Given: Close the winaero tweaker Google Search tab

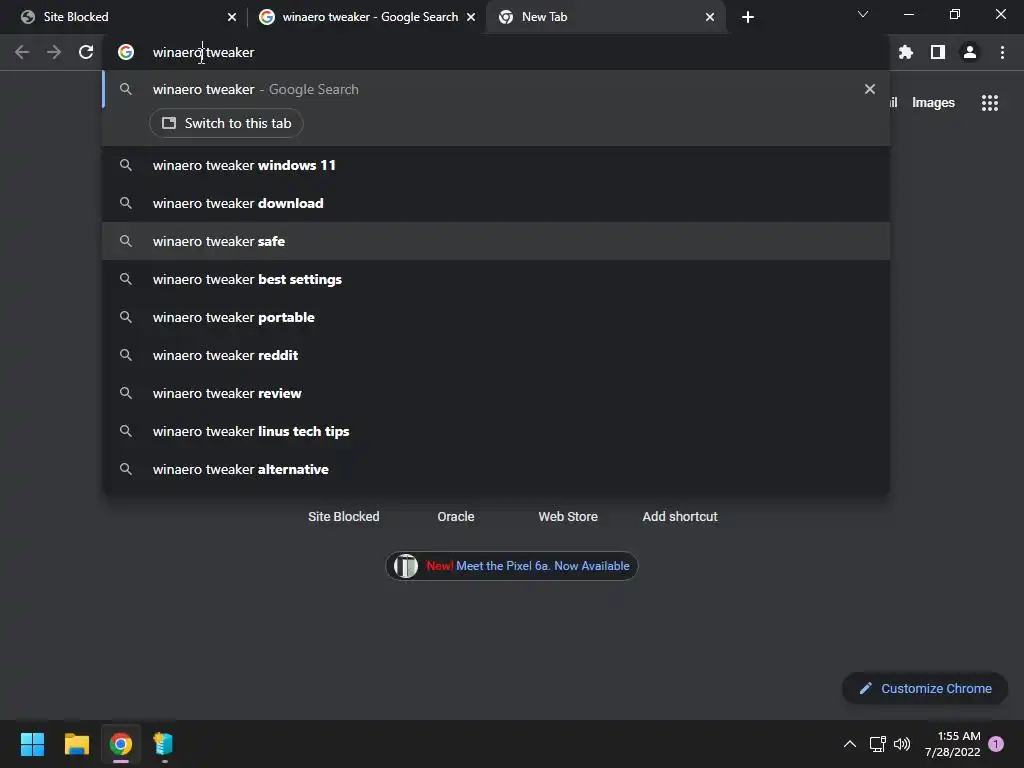Looking at the screenshot, I should click(x=471, y=17).
